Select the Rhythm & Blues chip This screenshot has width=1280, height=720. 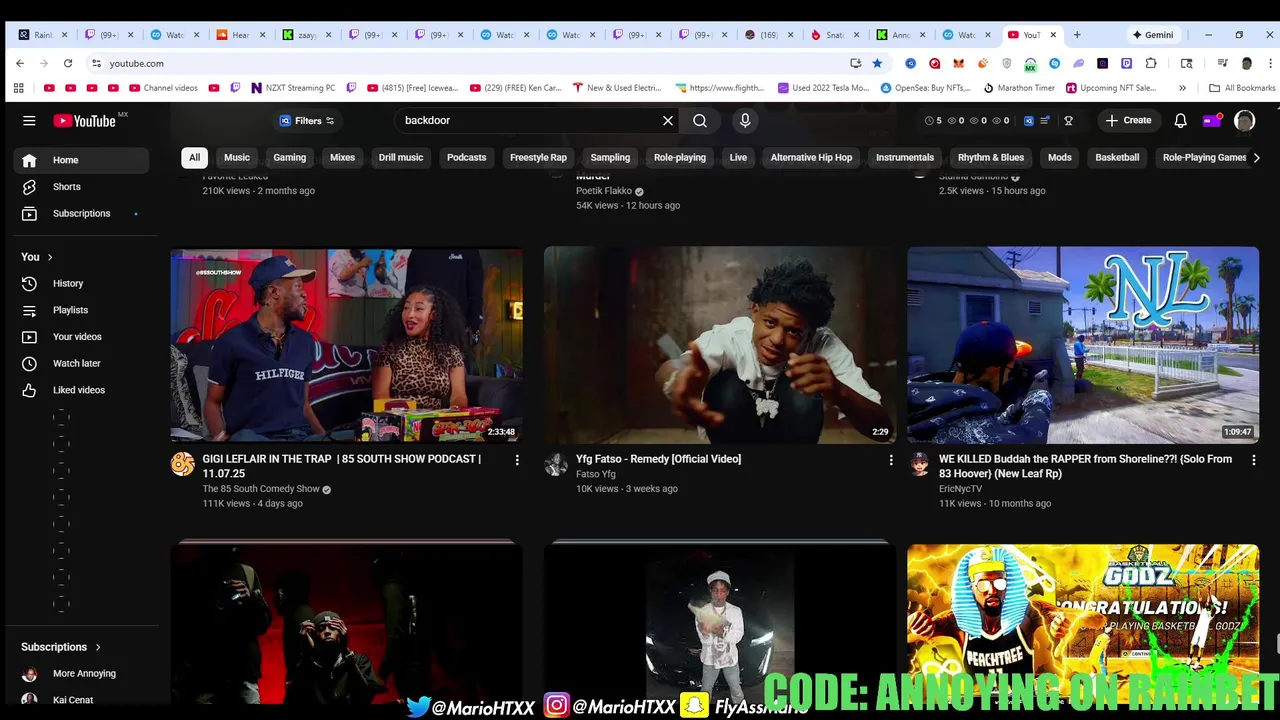pyautogui.click(x=991, y=157)
